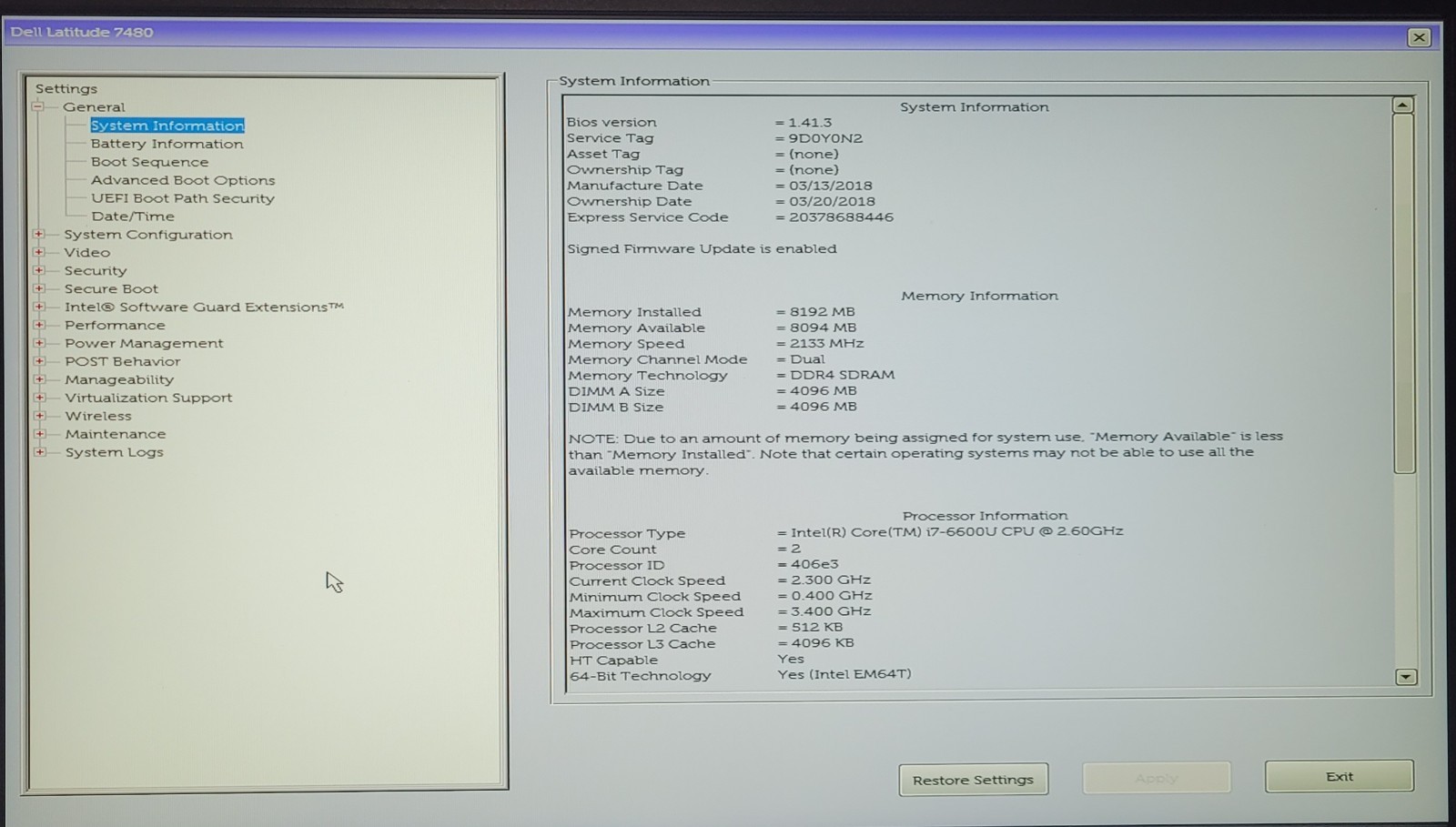
Task: Select the System Configuration label
Action: point(148,235)
